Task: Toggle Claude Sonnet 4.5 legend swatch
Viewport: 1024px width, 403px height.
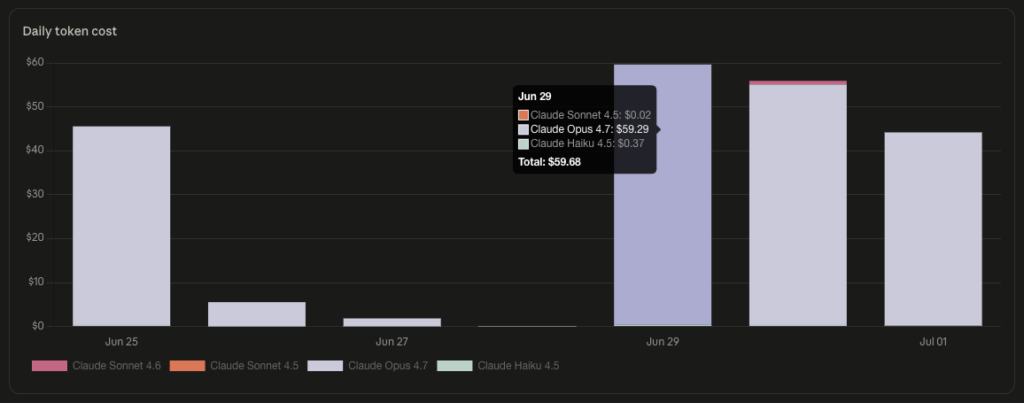Action: (x=187, y=366)
